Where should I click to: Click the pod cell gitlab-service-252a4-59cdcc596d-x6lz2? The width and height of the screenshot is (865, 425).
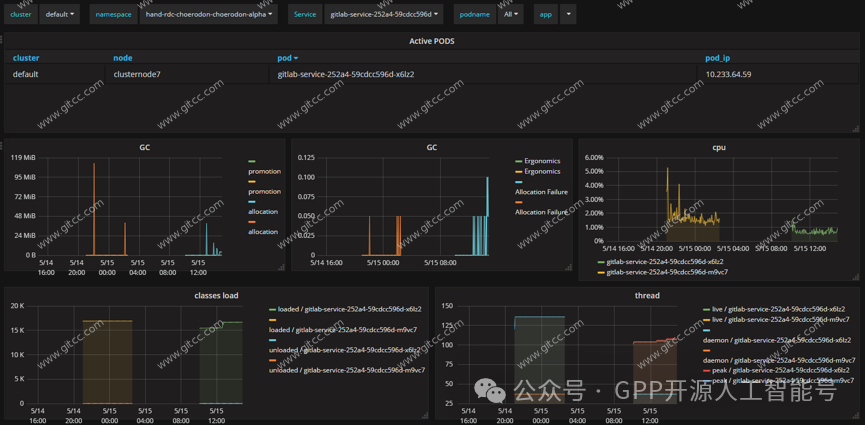coord(345,74)
